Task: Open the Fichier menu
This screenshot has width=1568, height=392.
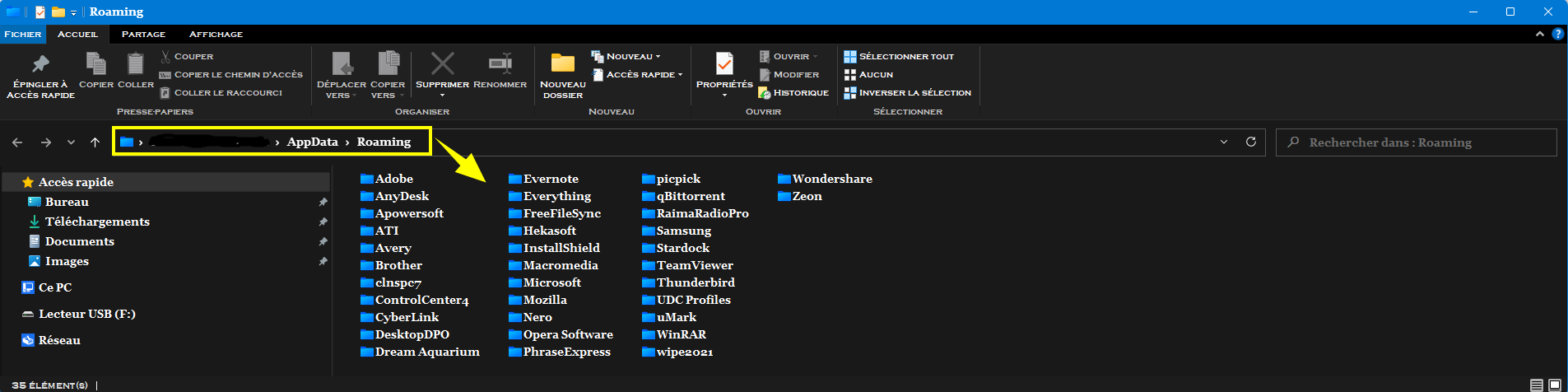Action: (x=23, y=34)
